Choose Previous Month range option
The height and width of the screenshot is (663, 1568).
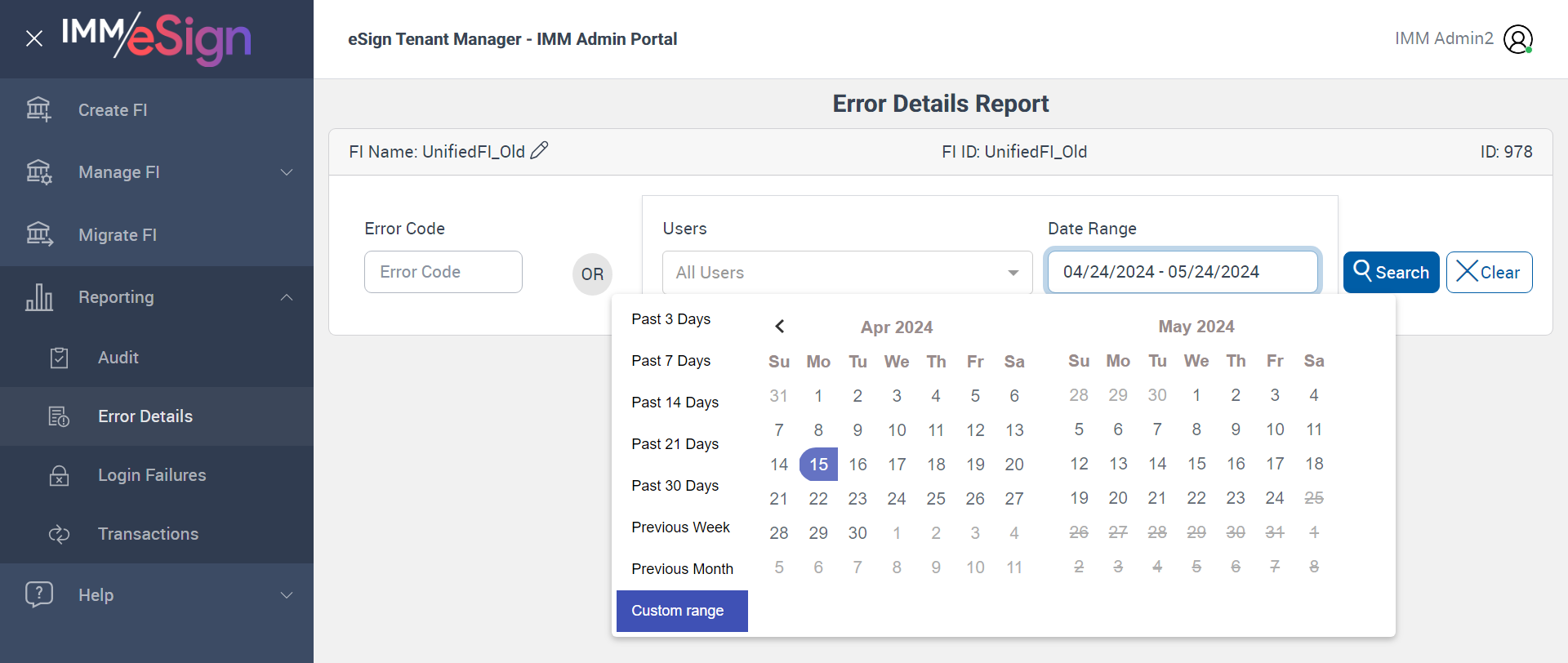pos(682,569)
